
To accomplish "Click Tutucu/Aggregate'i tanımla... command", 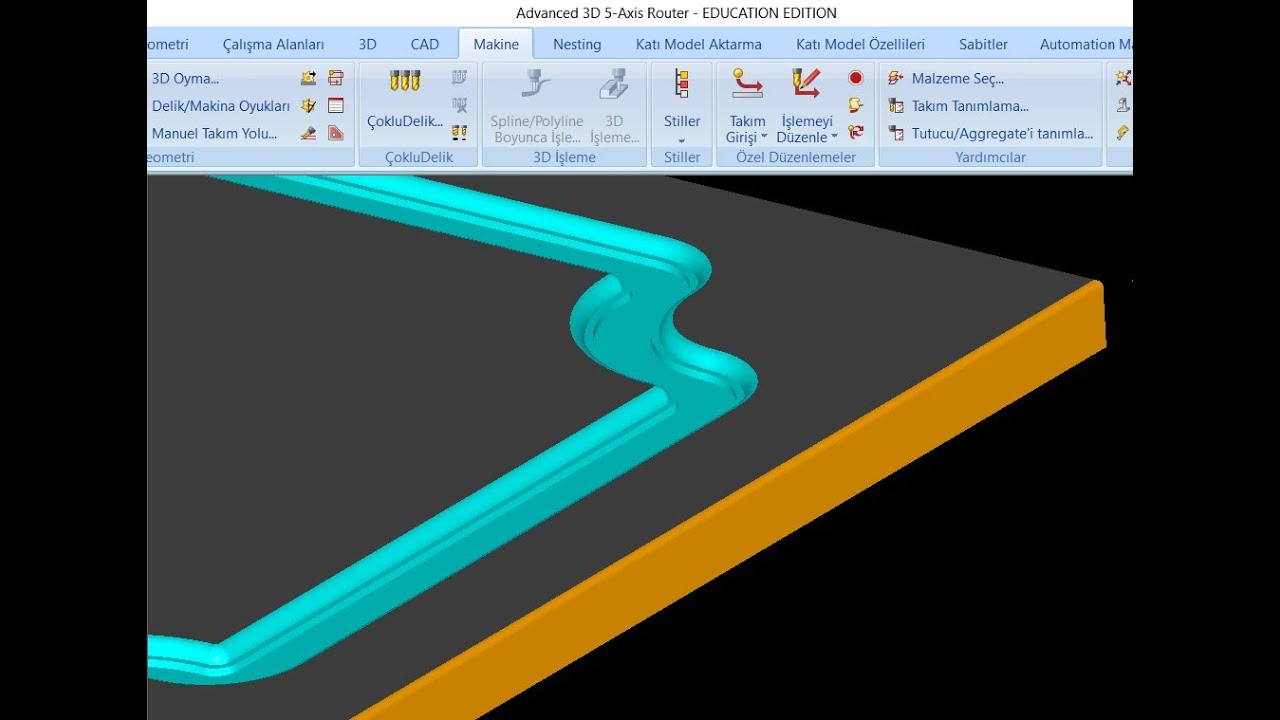I will [x=1002, y=133].
